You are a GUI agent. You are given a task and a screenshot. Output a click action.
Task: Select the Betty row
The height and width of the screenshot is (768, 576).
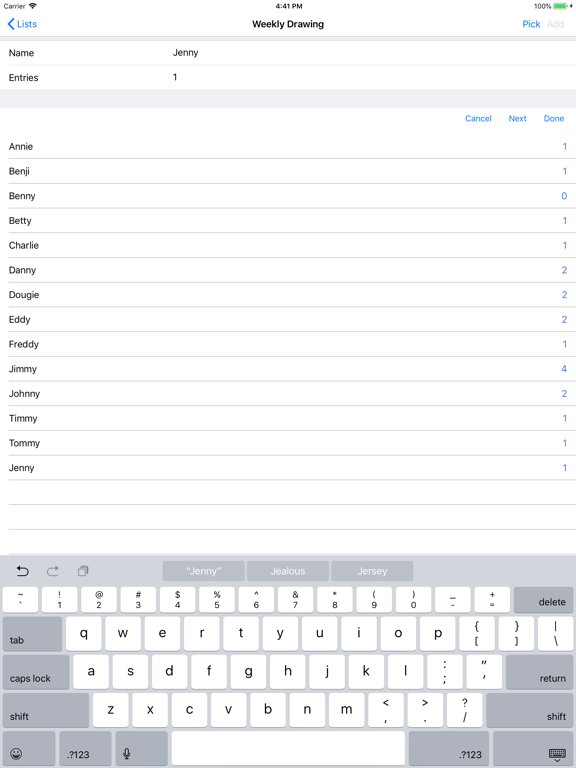click(288, 221)
